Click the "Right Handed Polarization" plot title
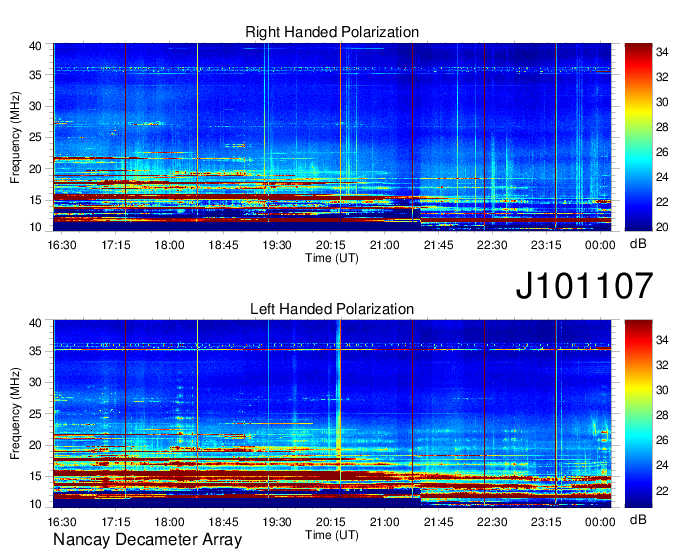The width and height of the screenshot is (680, 552). pos(332,32)
